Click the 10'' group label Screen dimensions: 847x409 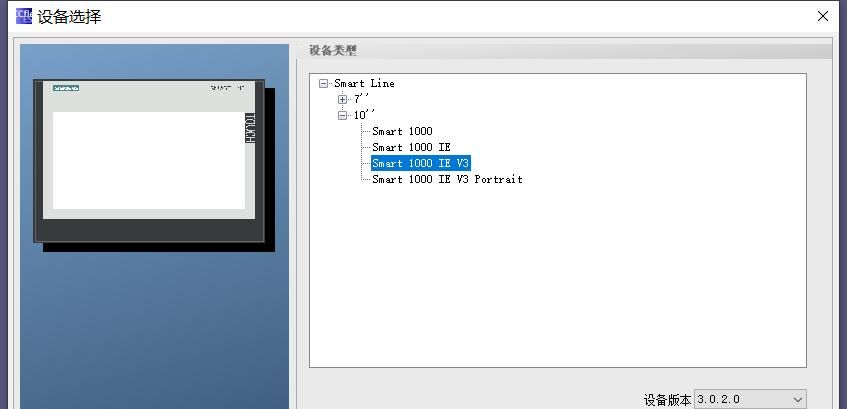[x=364, y=115]
